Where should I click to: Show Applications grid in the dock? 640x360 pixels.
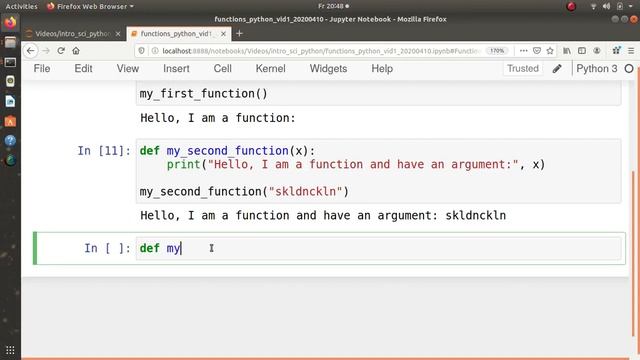pos(10,350)
